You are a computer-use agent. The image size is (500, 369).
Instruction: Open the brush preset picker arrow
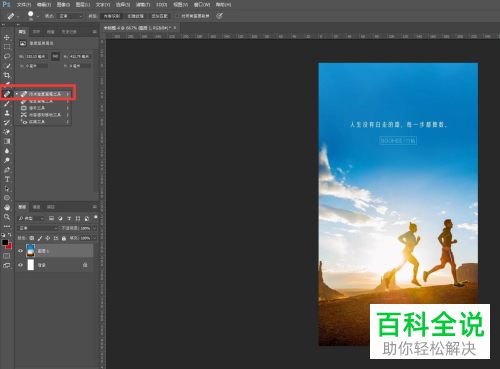click(x=38, y=16)
